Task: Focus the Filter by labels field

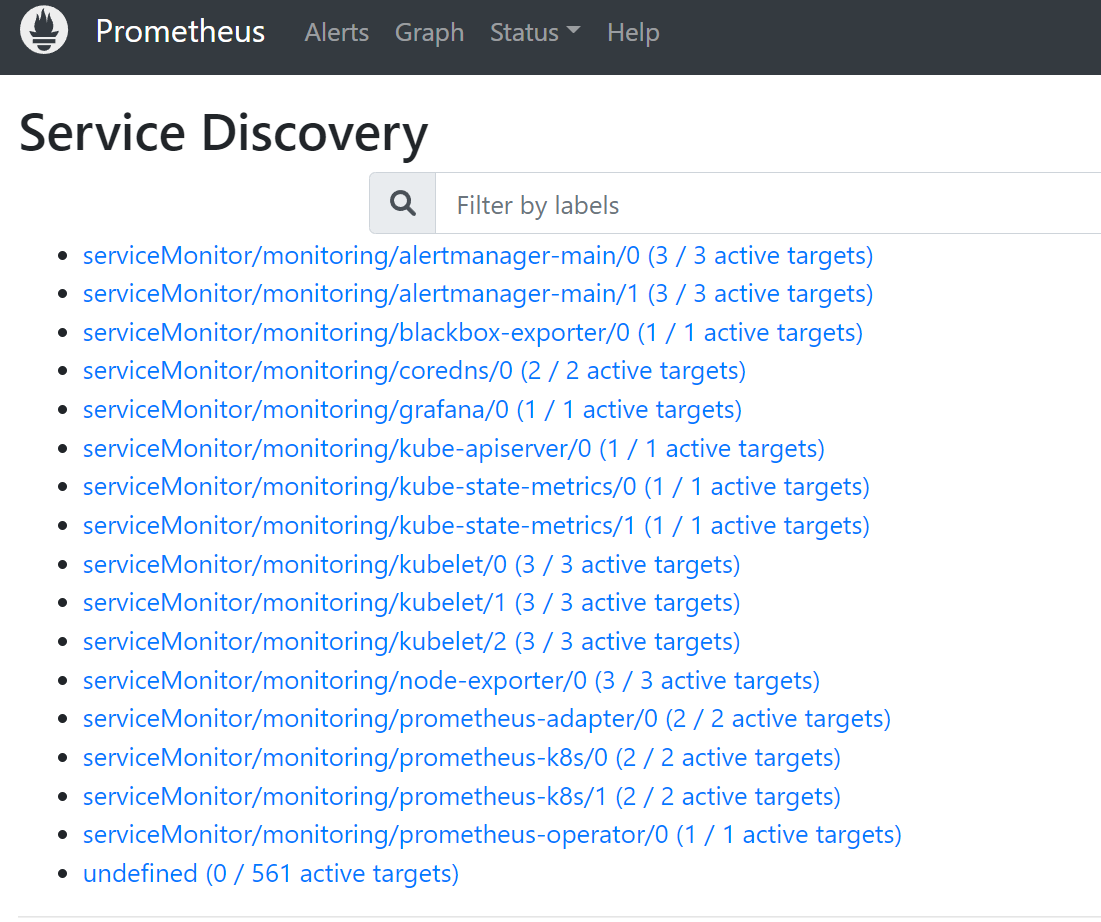Action: tap(768, 204)
